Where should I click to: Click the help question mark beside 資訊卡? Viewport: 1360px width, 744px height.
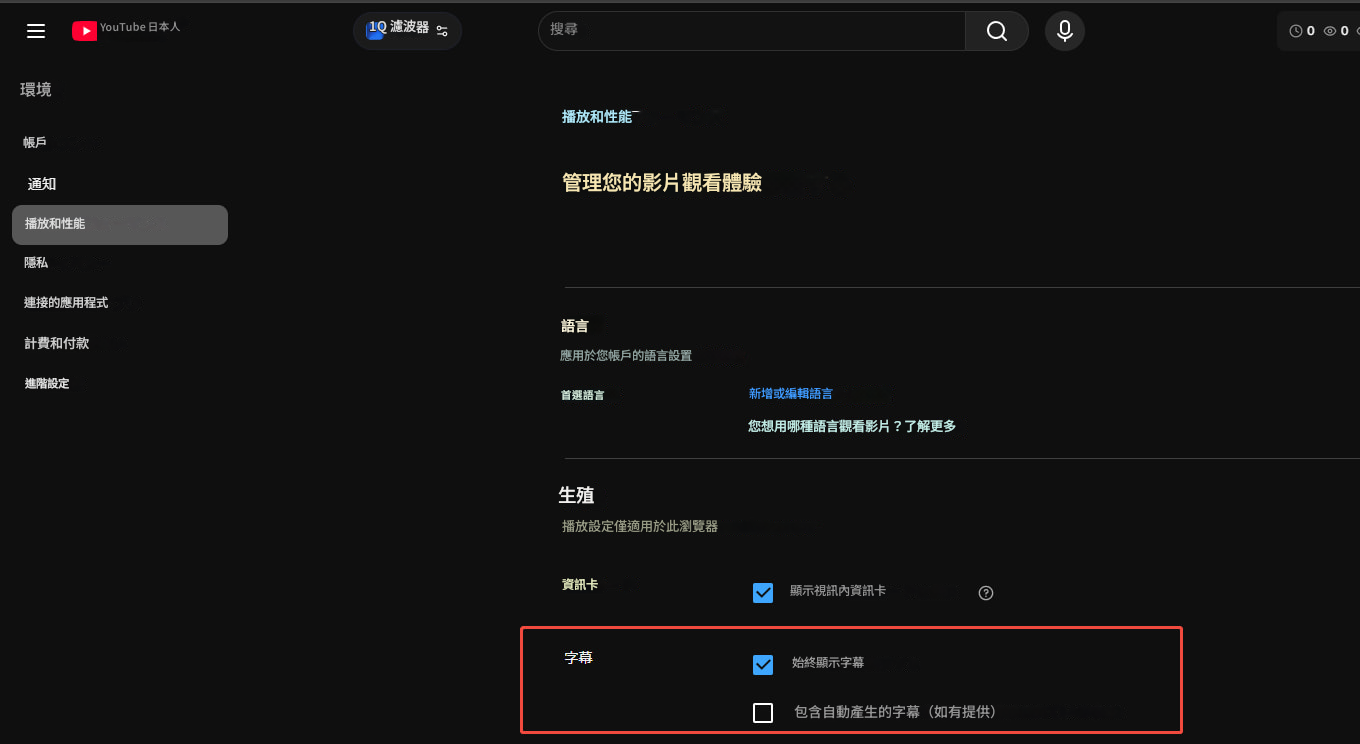pos(985,593)
